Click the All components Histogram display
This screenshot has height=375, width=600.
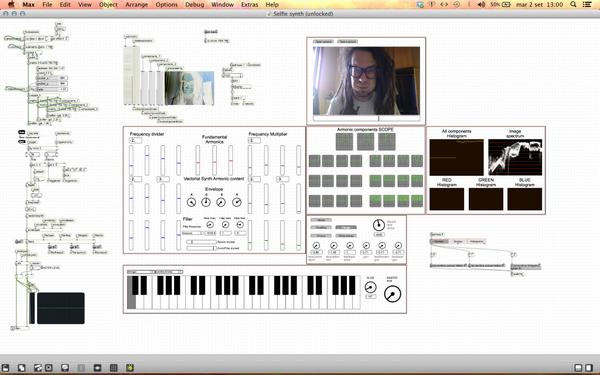pos(457,157)
